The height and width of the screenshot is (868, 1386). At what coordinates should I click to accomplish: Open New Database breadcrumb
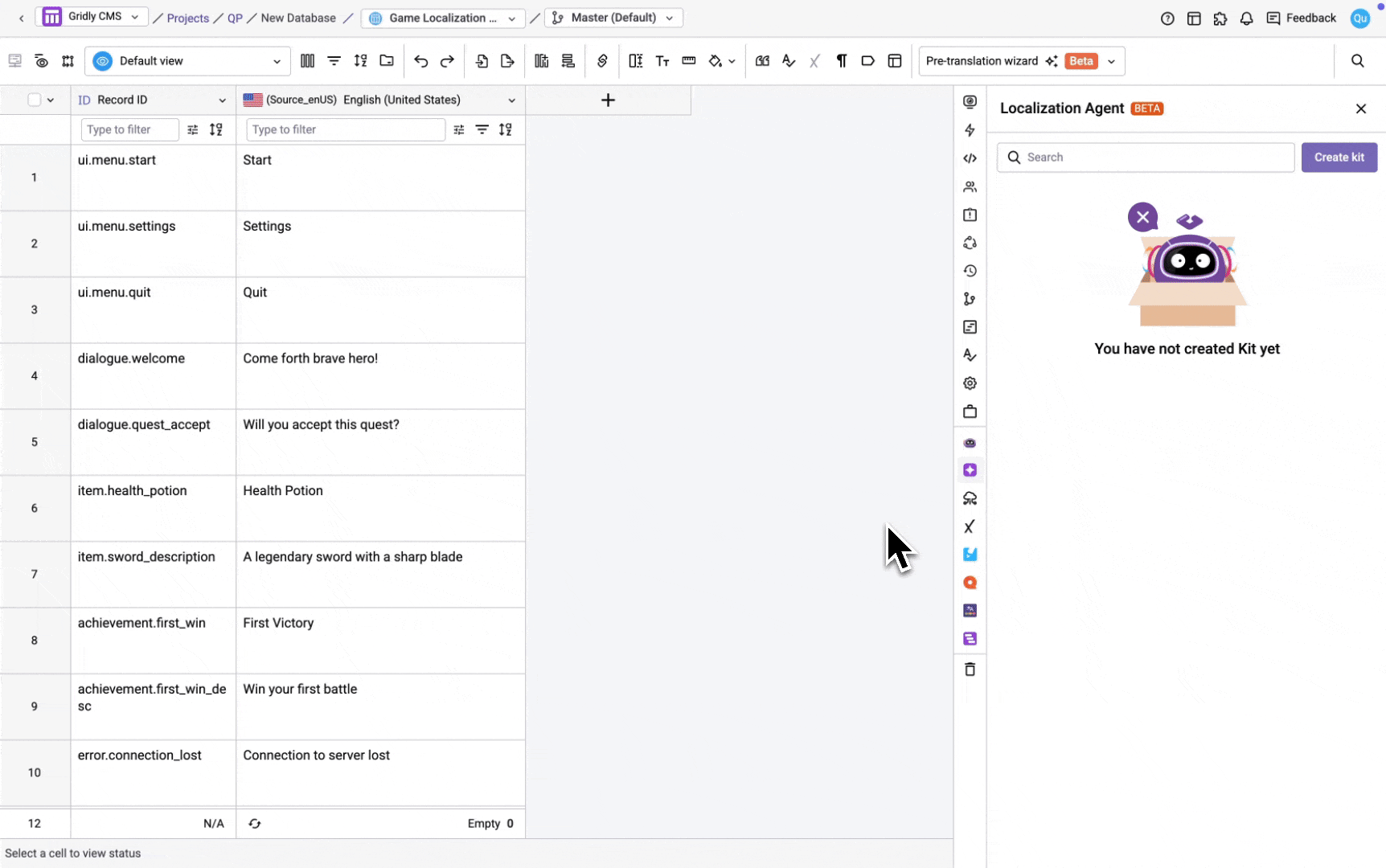[x=298, y=18]
